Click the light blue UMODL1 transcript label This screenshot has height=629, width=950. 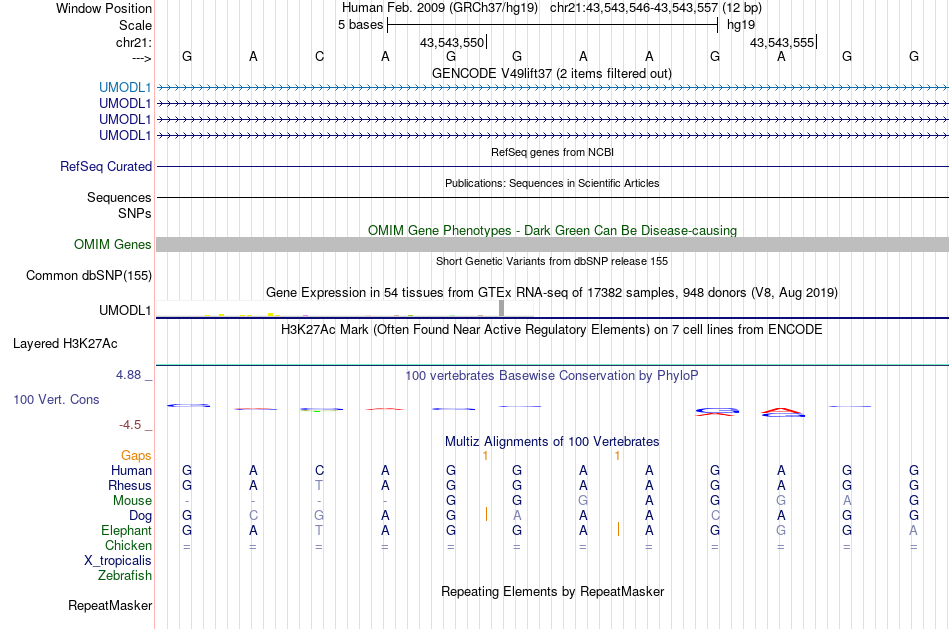[x=125, y=87]
